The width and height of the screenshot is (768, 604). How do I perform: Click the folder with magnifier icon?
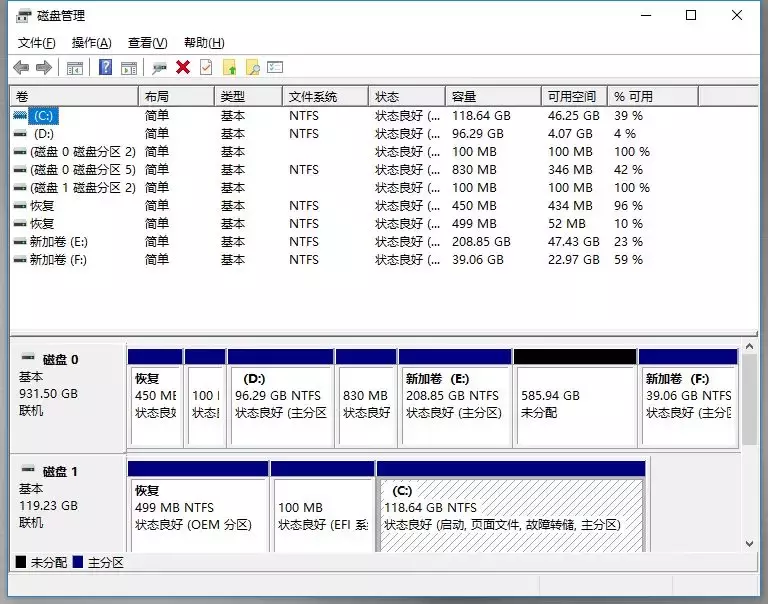pyautogui.click(x=252, y=67)
